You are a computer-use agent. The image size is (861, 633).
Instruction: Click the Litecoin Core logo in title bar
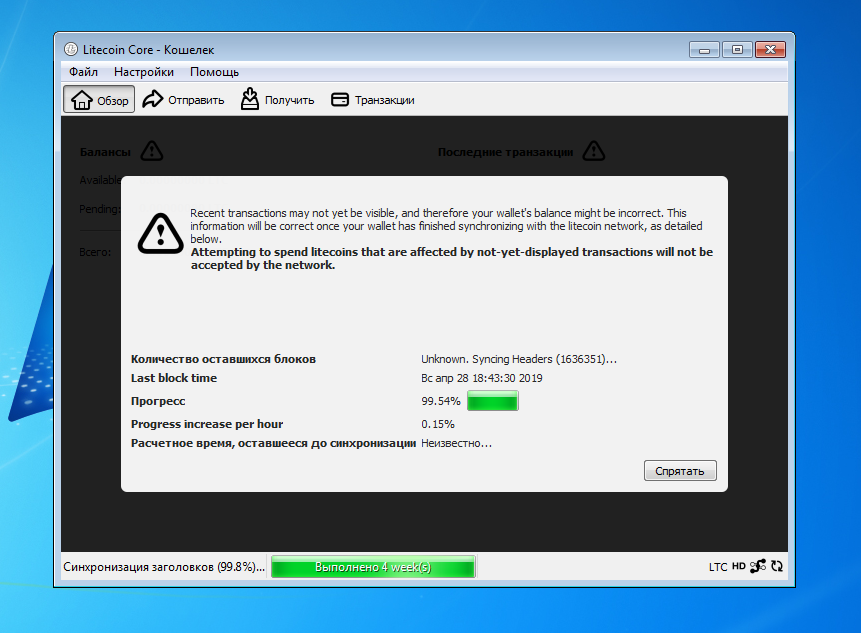(x=71, y=49)
